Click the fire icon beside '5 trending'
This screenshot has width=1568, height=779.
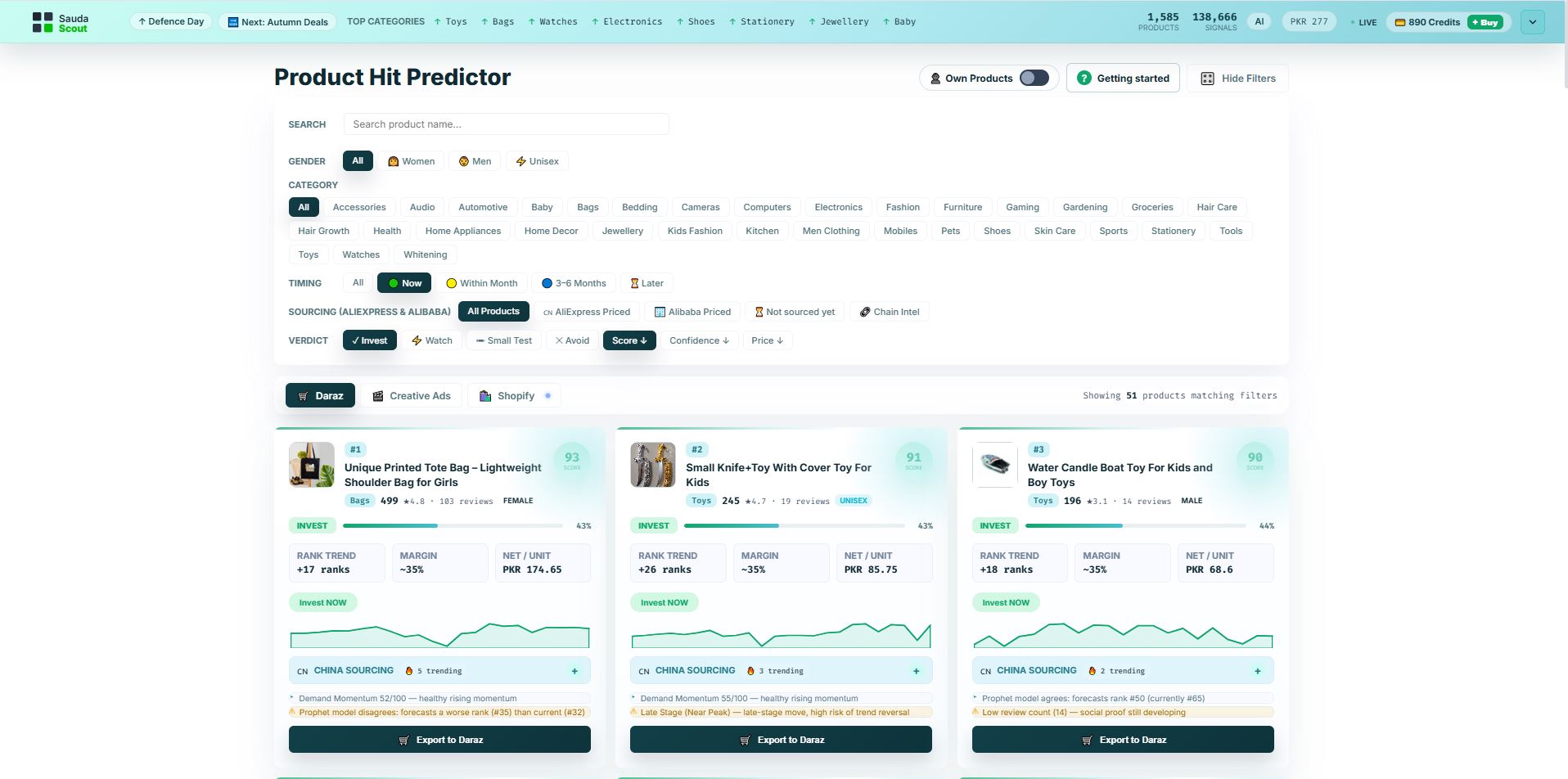coord(409,671)
